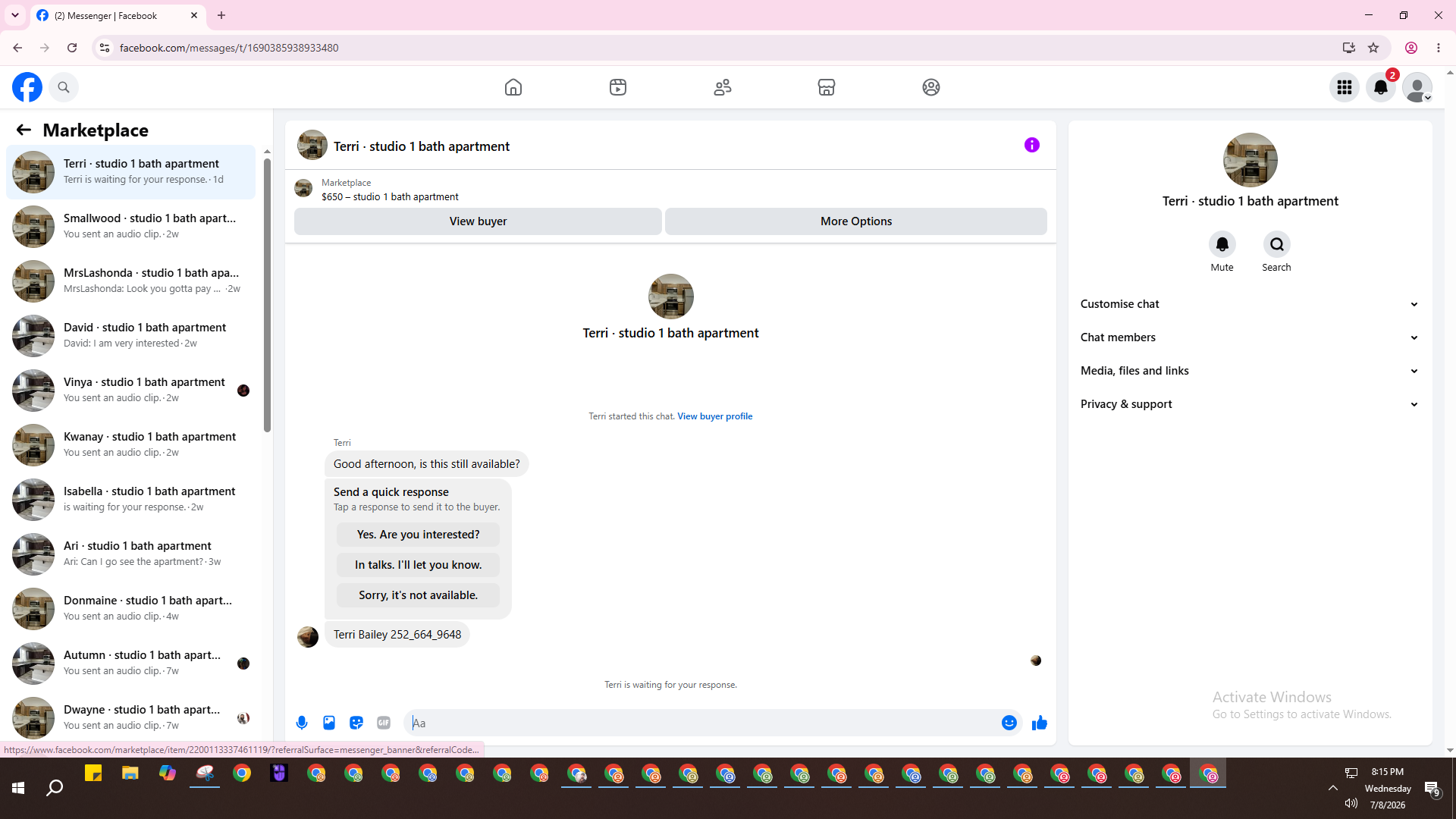Search within the conversation

pos(1277,244)
